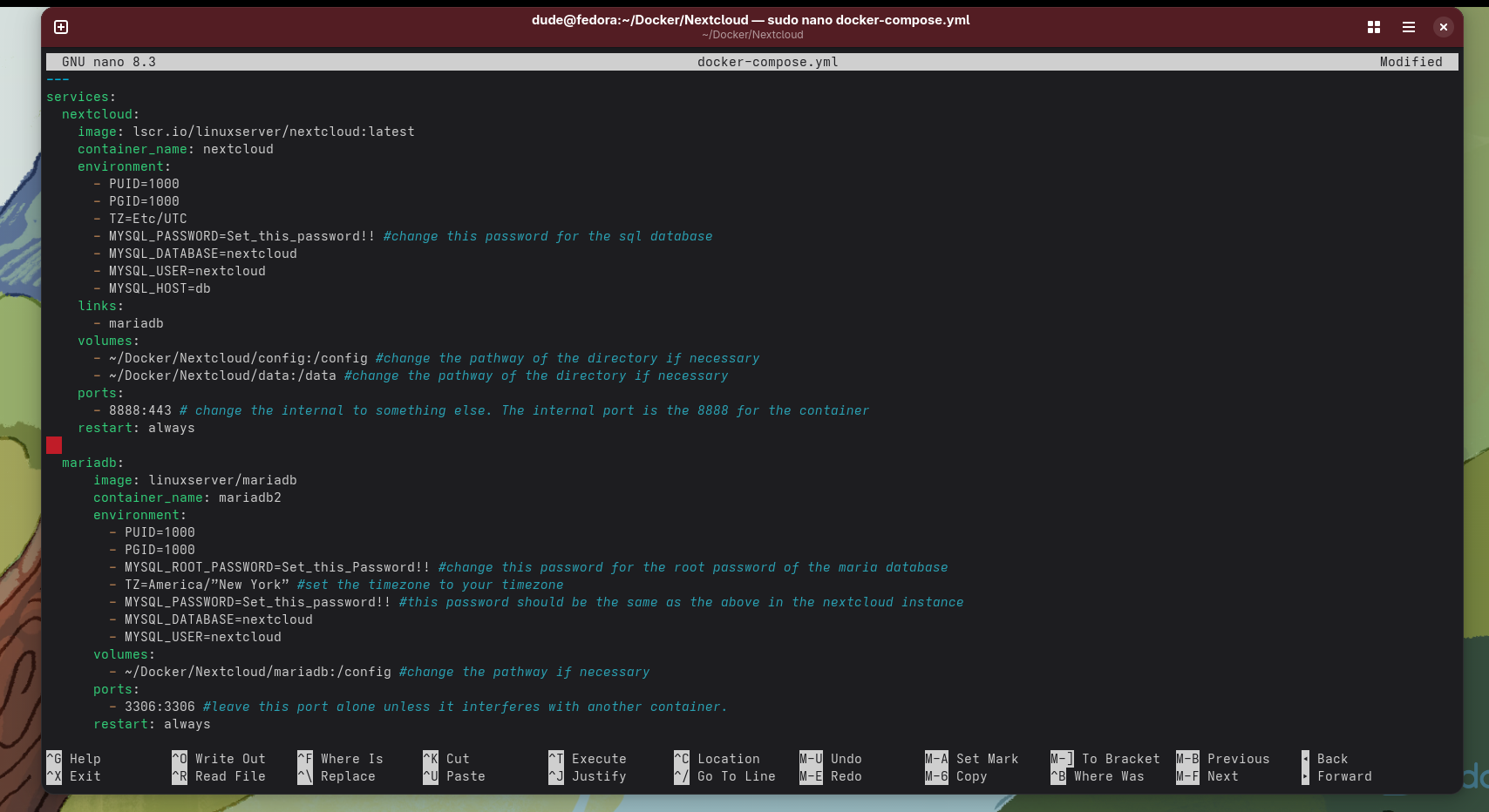
Task: Click the Modified status indicator
Action: coord(1411,62)
